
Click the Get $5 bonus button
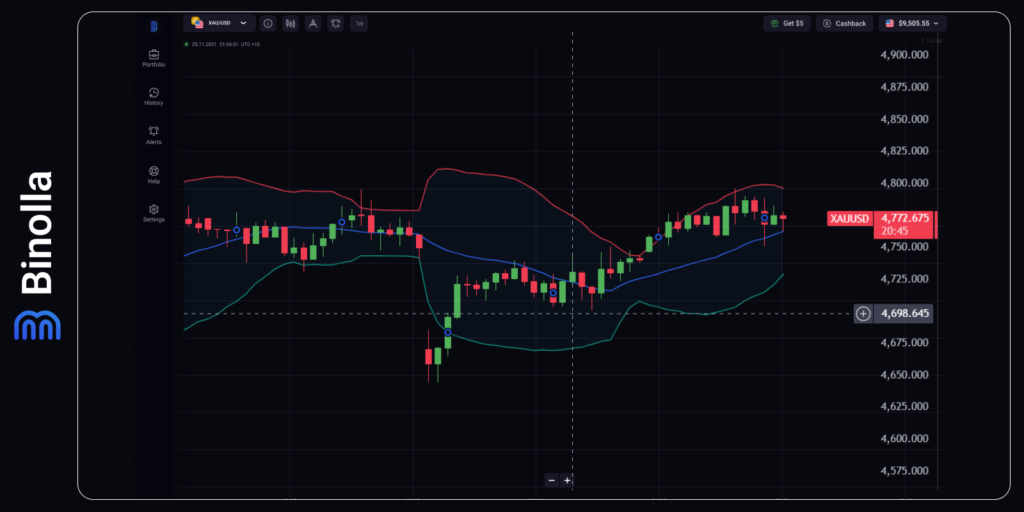(787, 24)
